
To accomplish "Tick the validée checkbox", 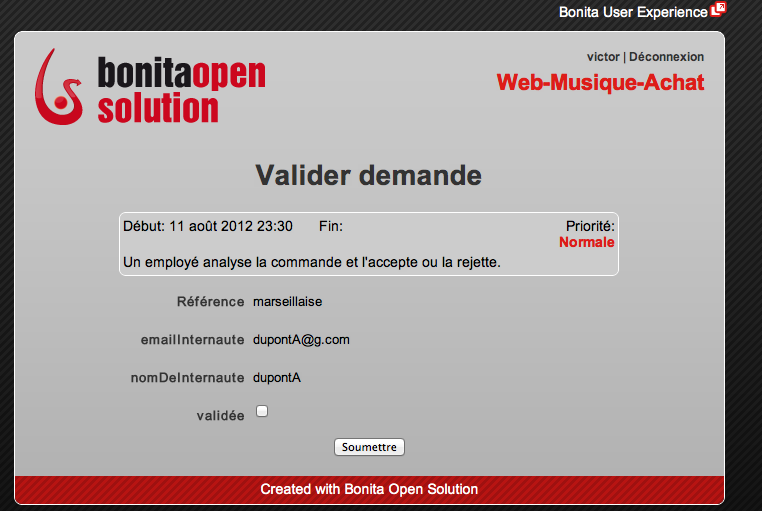I will coord(262,411).
